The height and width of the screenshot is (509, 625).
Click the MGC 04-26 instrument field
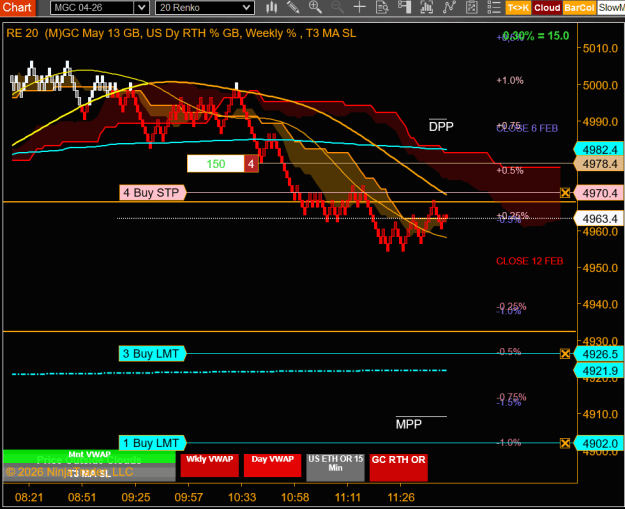pos(92,8)
